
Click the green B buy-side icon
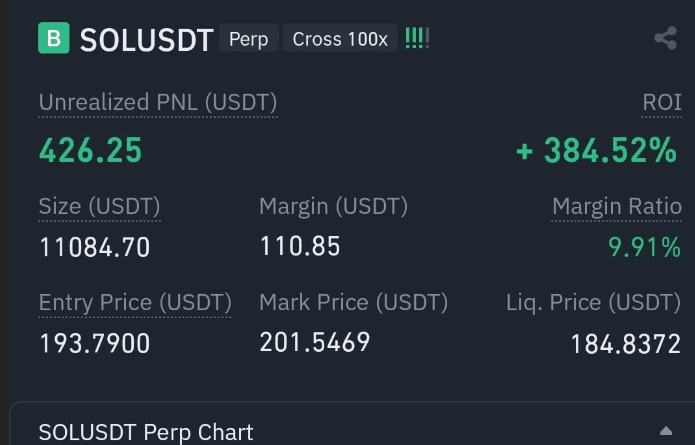click(54, 39)
